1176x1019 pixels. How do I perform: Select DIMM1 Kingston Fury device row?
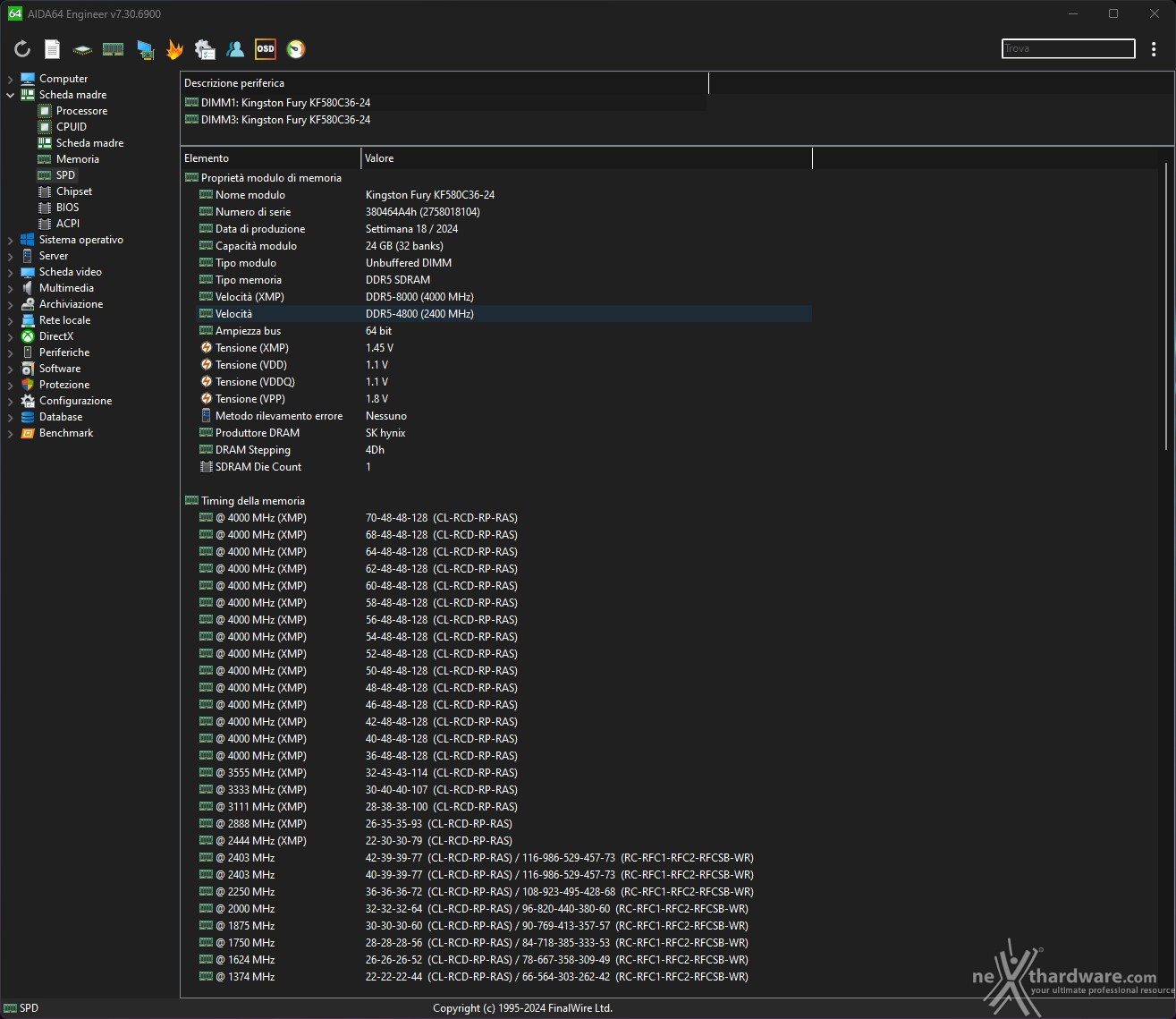444,103
